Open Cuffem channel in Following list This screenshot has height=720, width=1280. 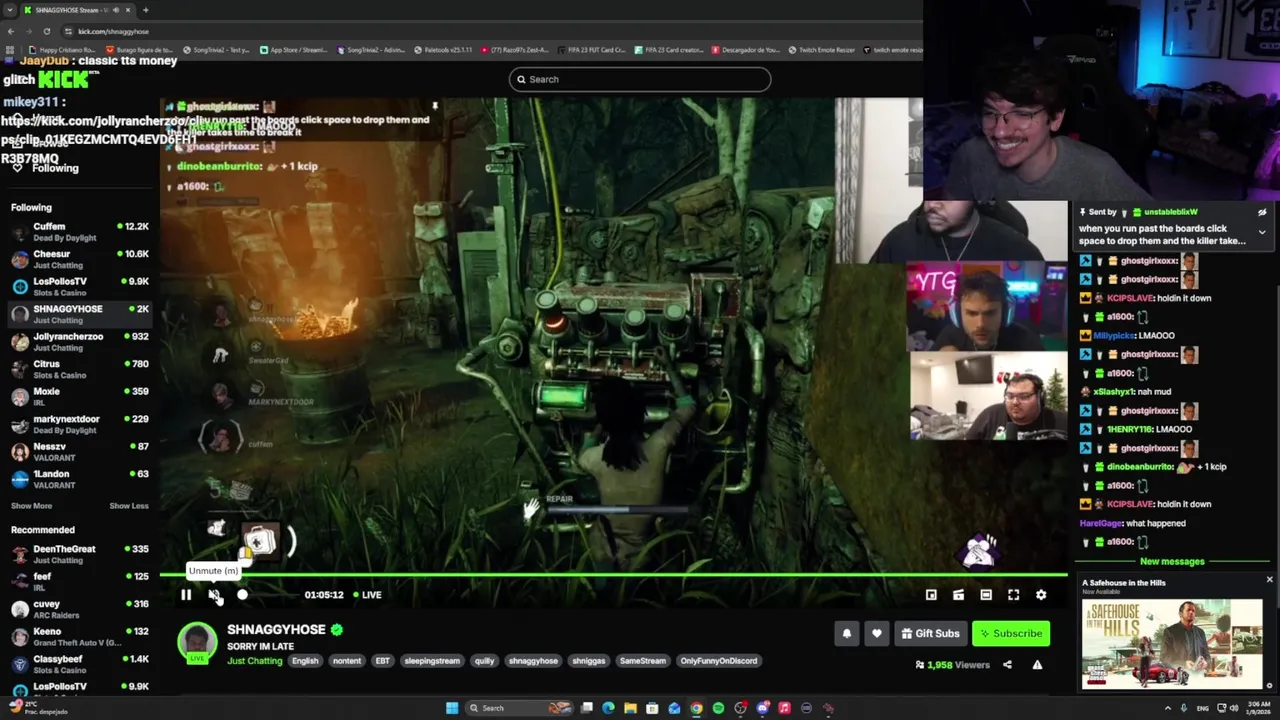pos(80,232)
